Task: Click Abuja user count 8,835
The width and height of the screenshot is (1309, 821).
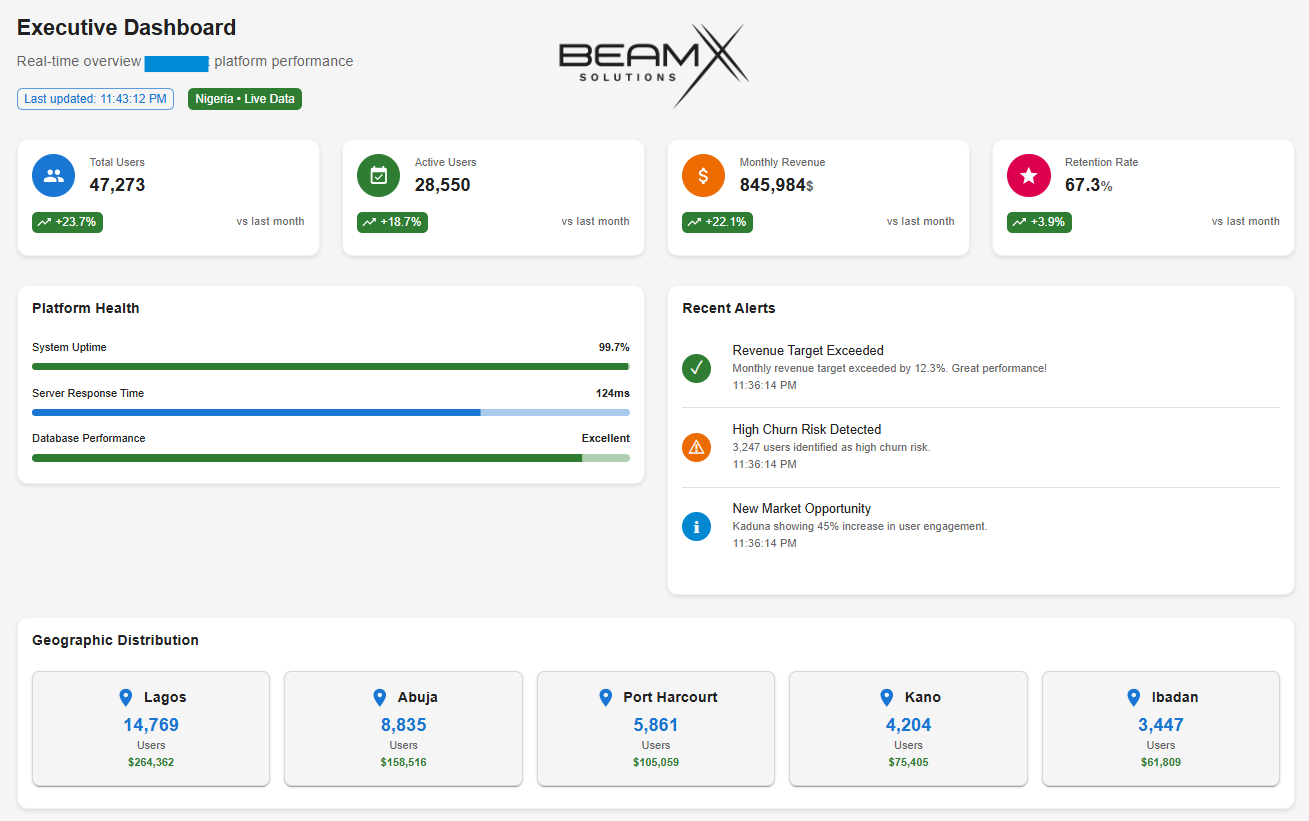Action: [404, 725]
